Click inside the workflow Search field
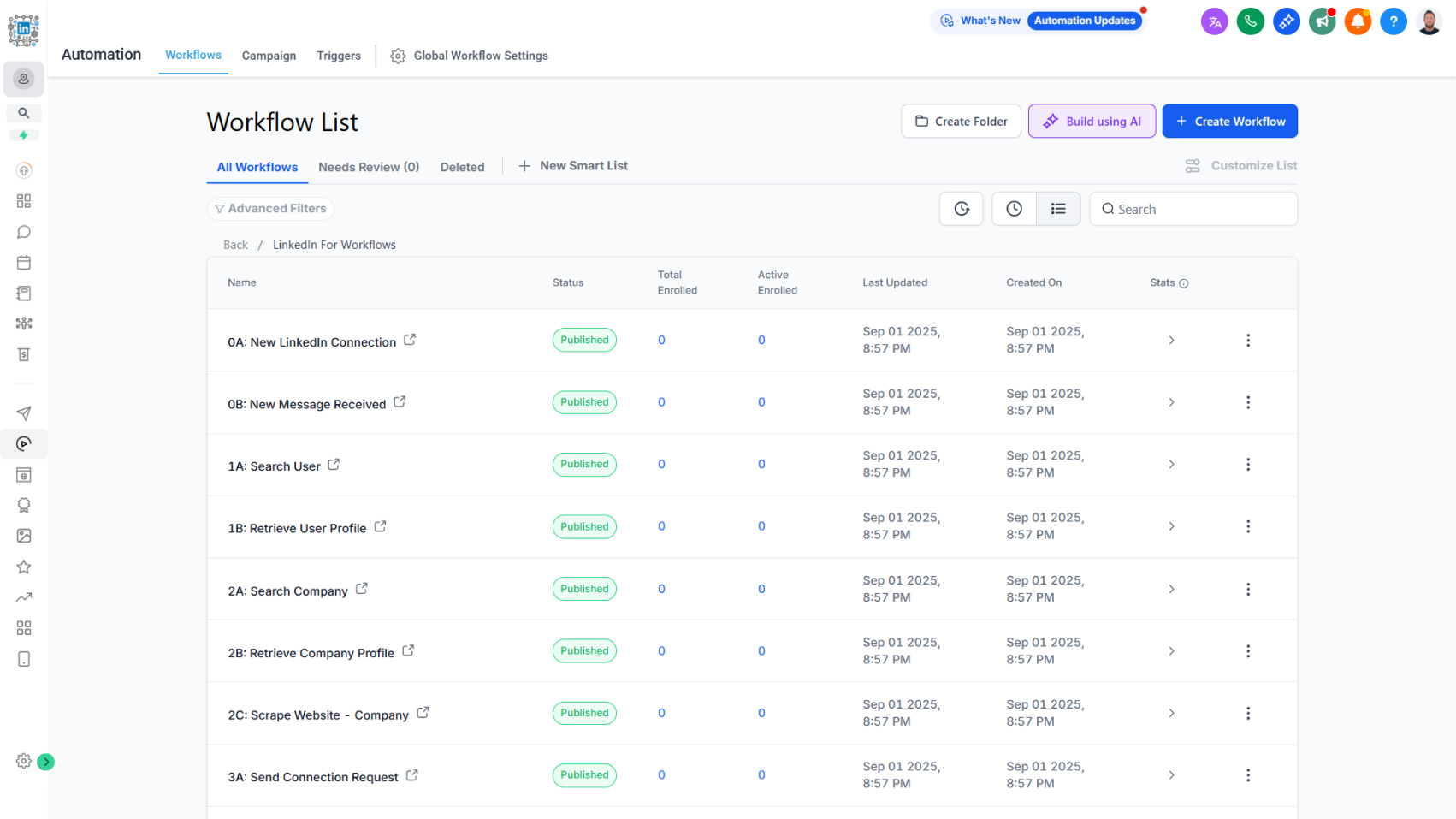This screenshot has height=819, width=1456. click(x=1193, y=208)
